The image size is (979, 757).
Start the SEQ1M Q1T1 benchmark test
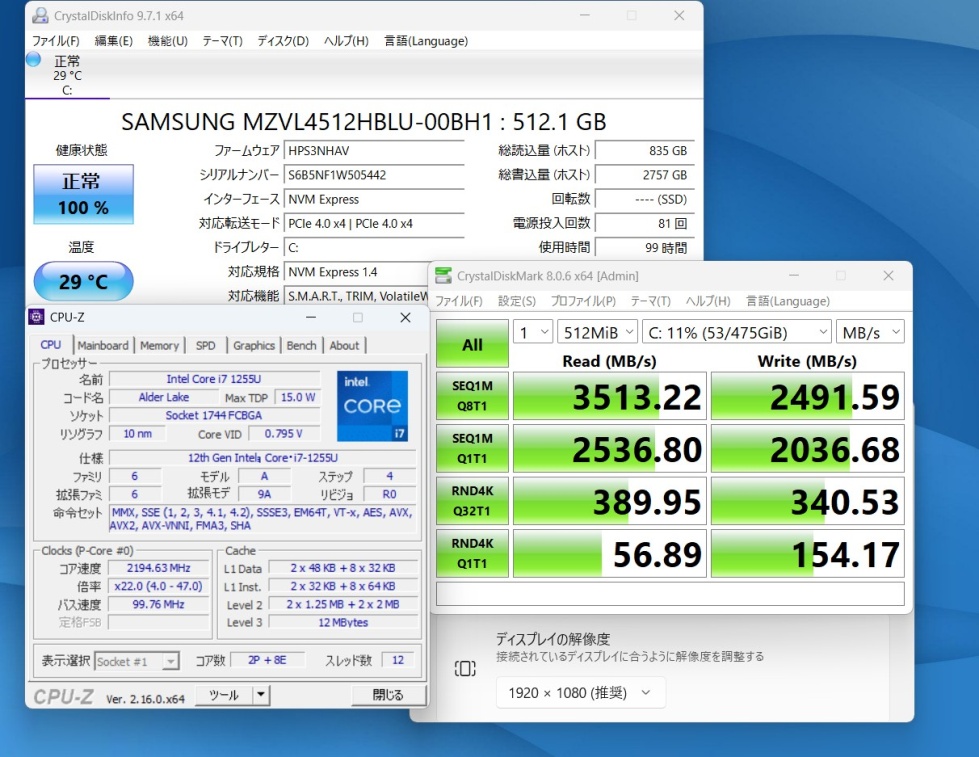click(x=472, y=448)
